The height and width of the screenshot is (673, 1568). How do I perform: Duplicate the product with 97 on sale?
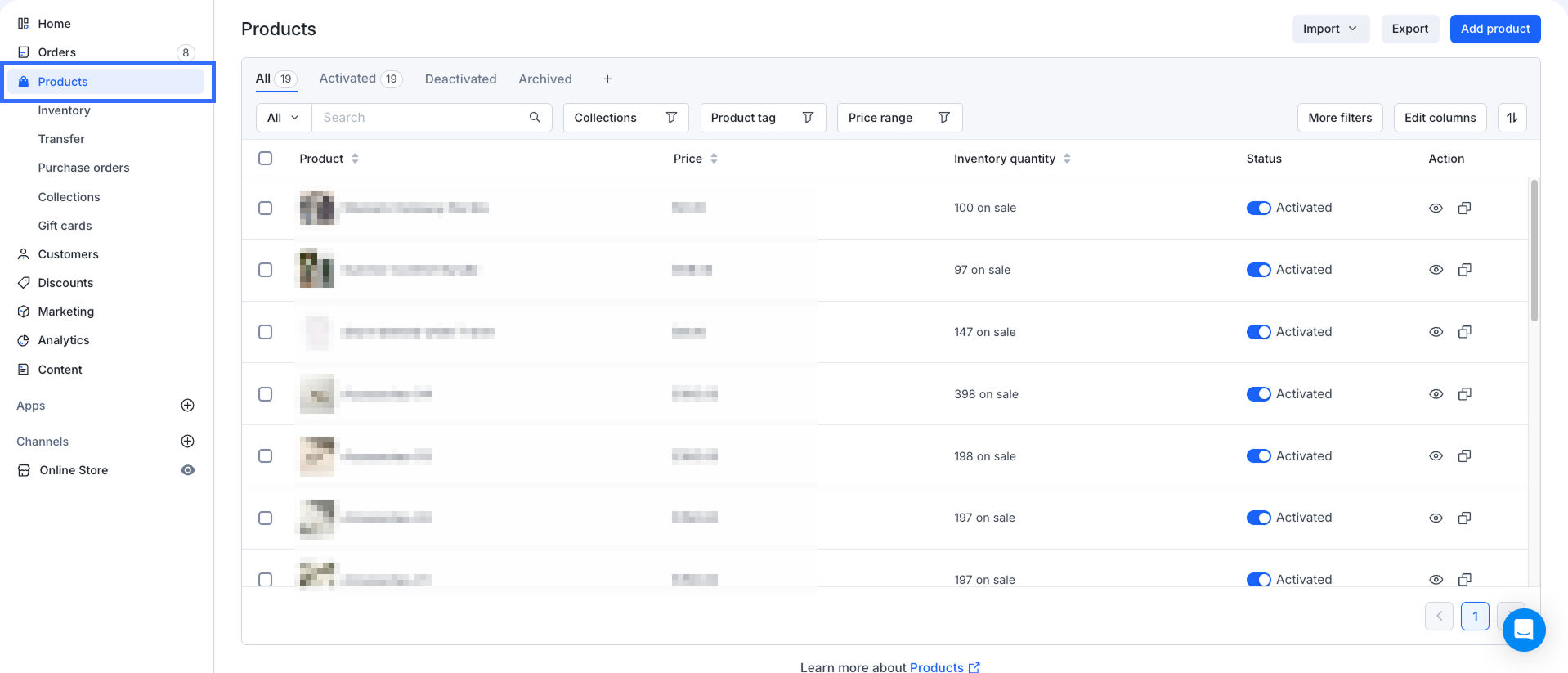click(x=1464, y=270)
